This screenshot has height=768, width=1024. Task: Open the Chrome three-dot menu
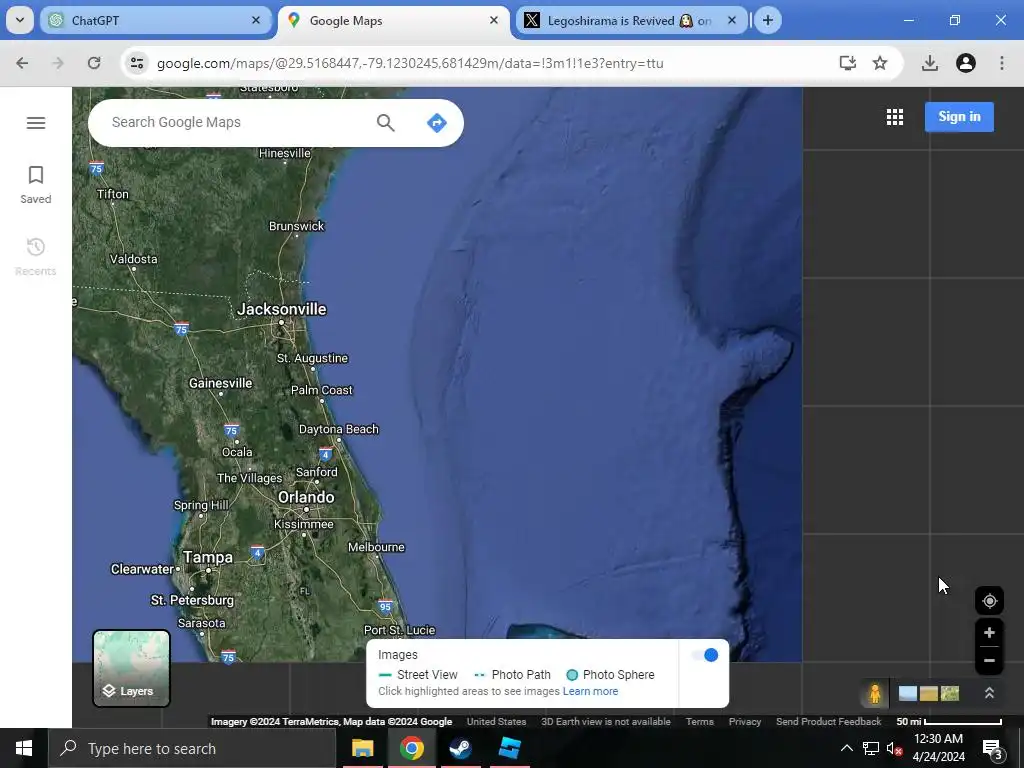pos(1002,63)
